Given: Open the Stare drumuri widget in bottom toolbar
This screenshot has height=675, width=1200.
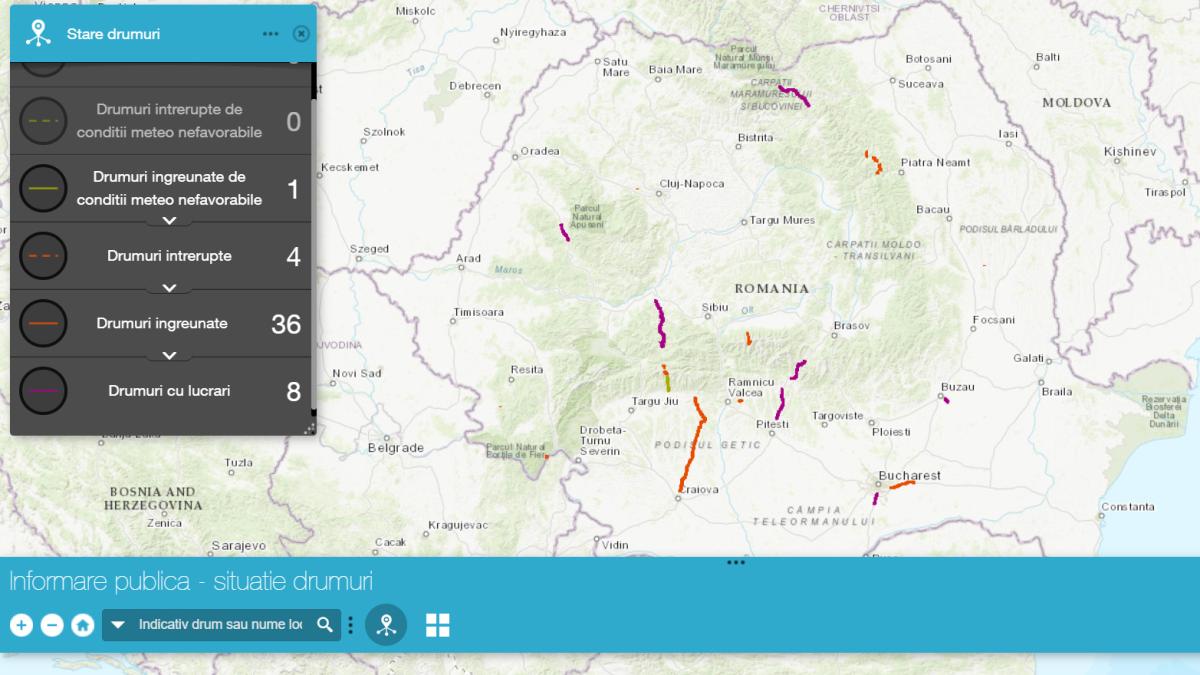Looking at the screenshot, I should point(386,625).
